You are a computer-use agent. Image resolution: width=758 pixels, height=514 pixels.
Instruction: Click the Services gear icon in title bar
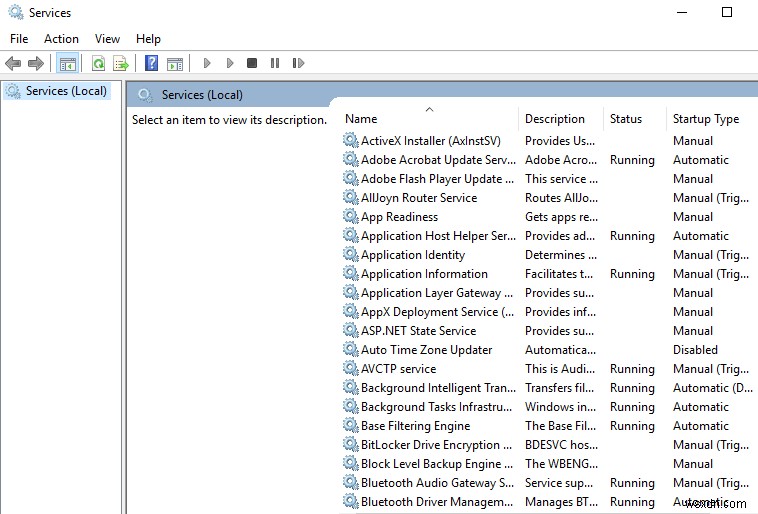(x=15, y=12)
